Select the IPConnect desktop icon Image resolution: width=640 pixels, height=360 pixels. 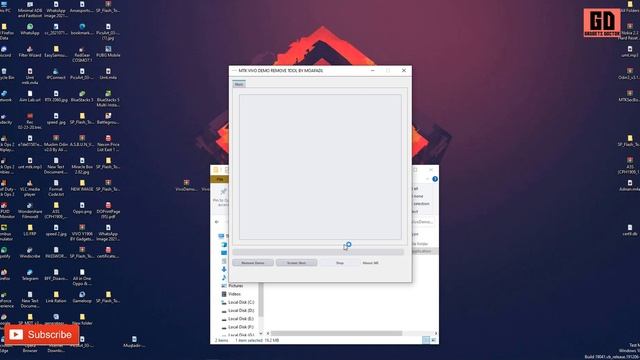tap(56, 74)
